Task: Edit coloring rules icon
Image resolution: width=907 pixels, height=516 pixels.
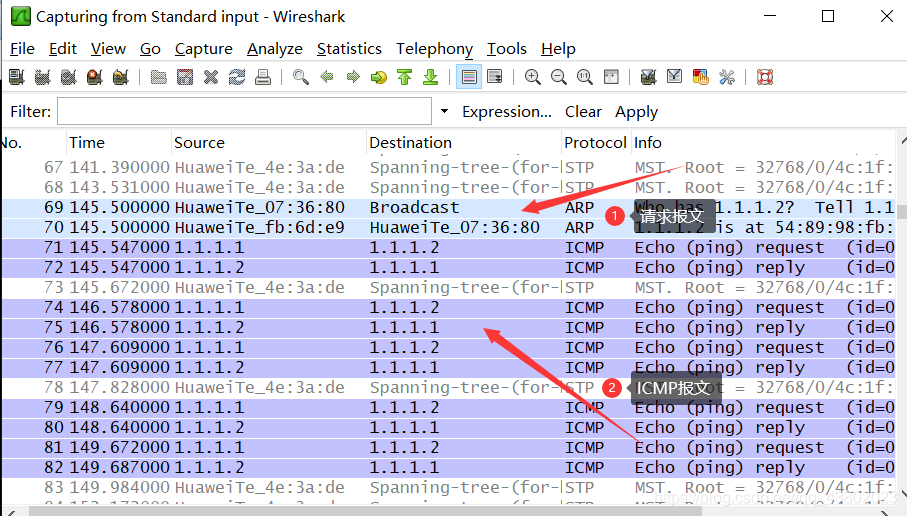Action: click(x=700, y=77)
